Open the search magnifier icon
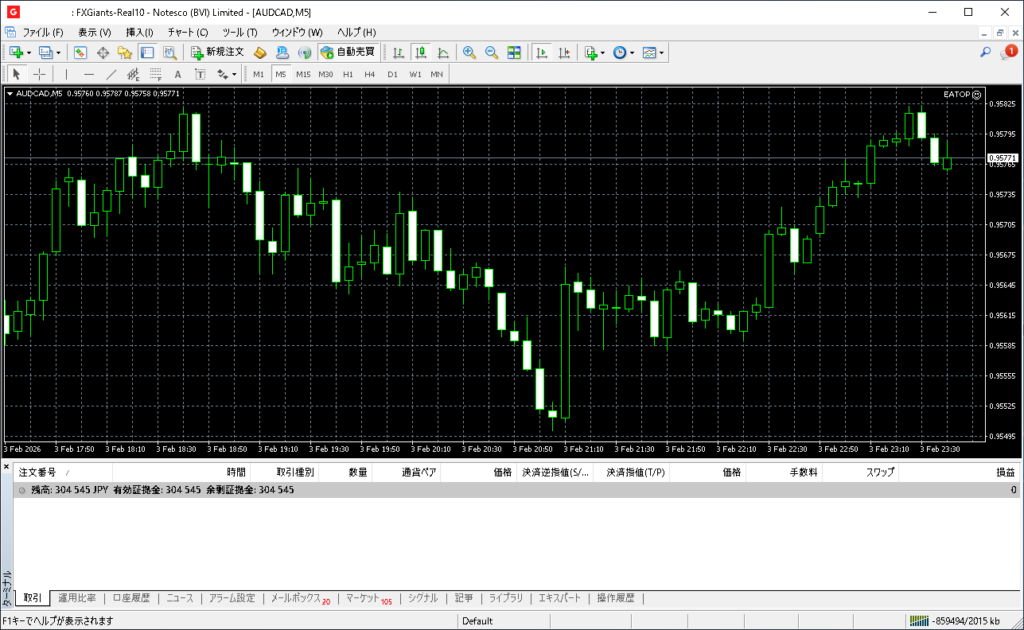Screen dimensions: 1024x630 coord(986,52)
